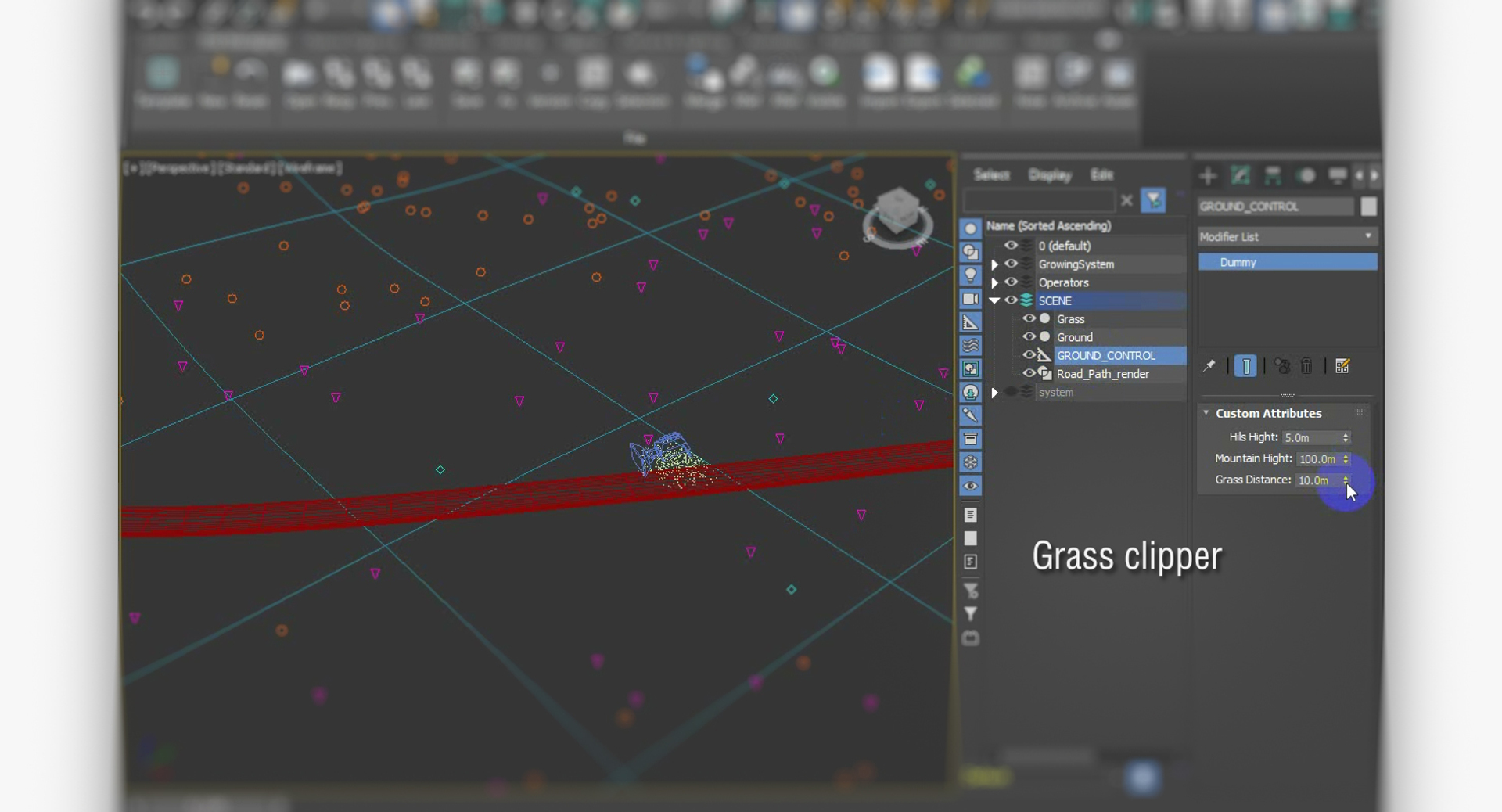
Task: Expand the GrowingSystem layer
Action: pos(995,264)
